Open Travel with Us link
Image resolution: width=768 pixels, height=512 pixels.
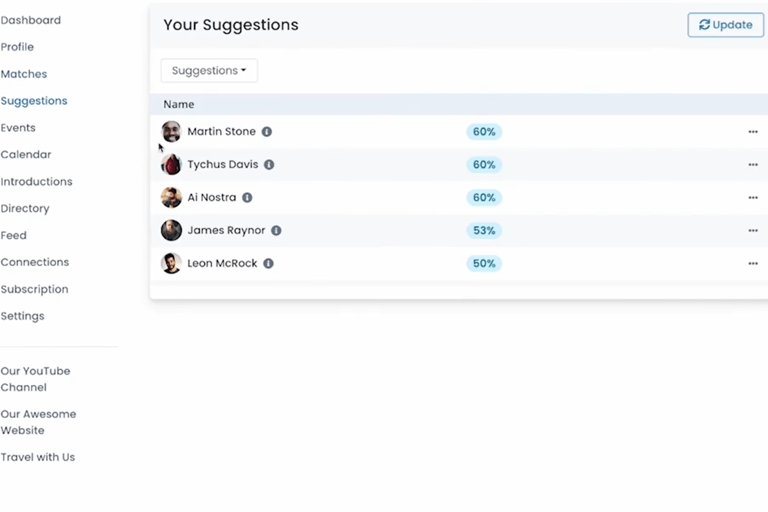tap(38, 457)
